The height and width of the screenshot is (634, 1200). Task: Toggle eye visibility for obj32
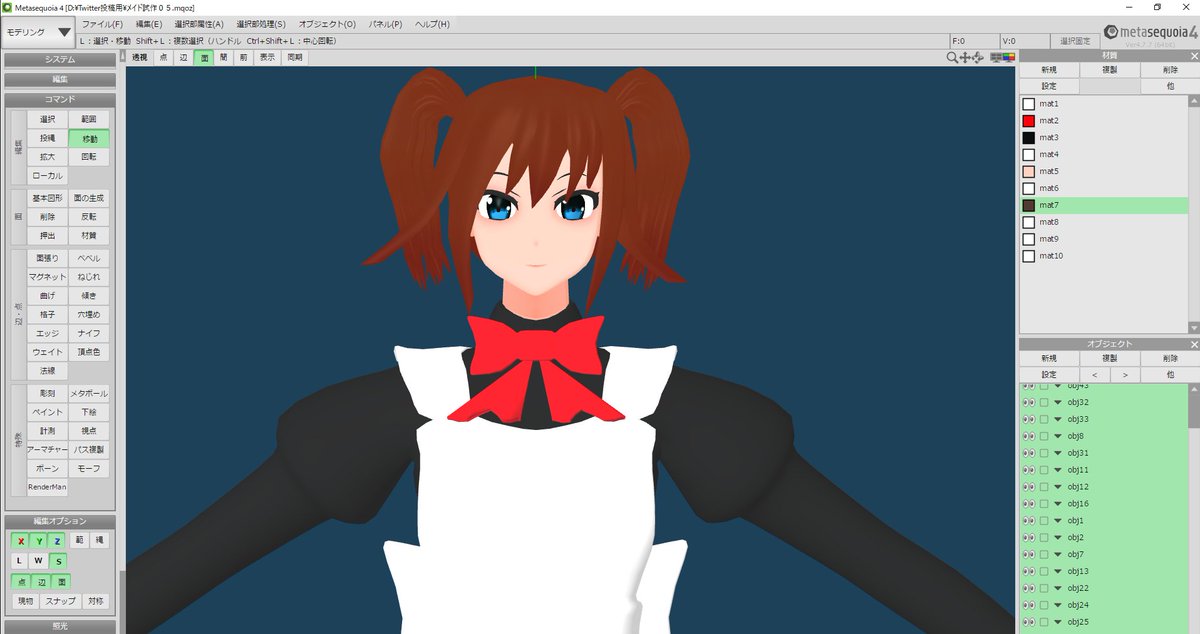(1028, 402)
